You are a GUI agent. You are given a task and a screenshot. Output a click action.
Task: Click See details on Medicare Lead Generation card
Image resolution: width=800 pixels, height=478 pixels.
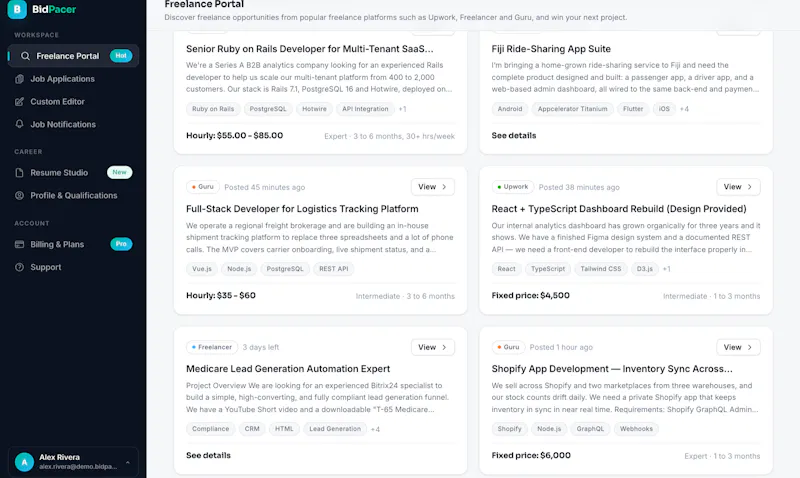tap(208, 455)
